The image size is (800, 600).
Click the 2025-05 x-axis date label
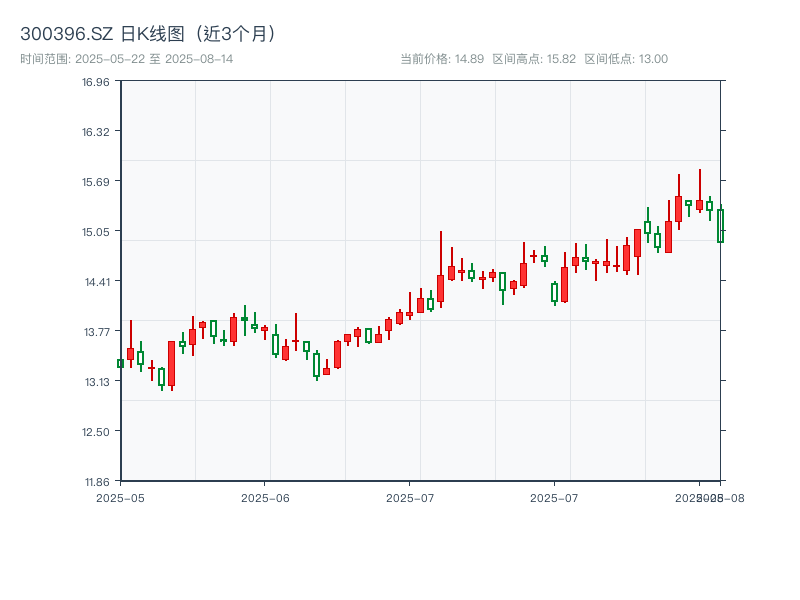pyautogui.click(x=120, y=497)
